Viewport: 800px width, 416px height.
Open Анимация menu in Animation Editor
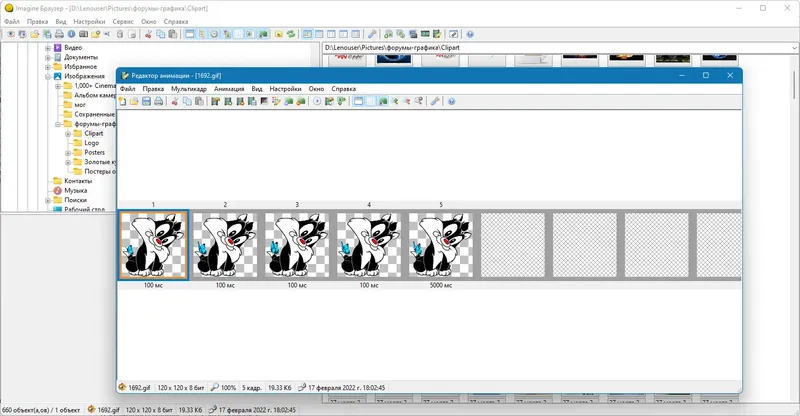[229, 89]
